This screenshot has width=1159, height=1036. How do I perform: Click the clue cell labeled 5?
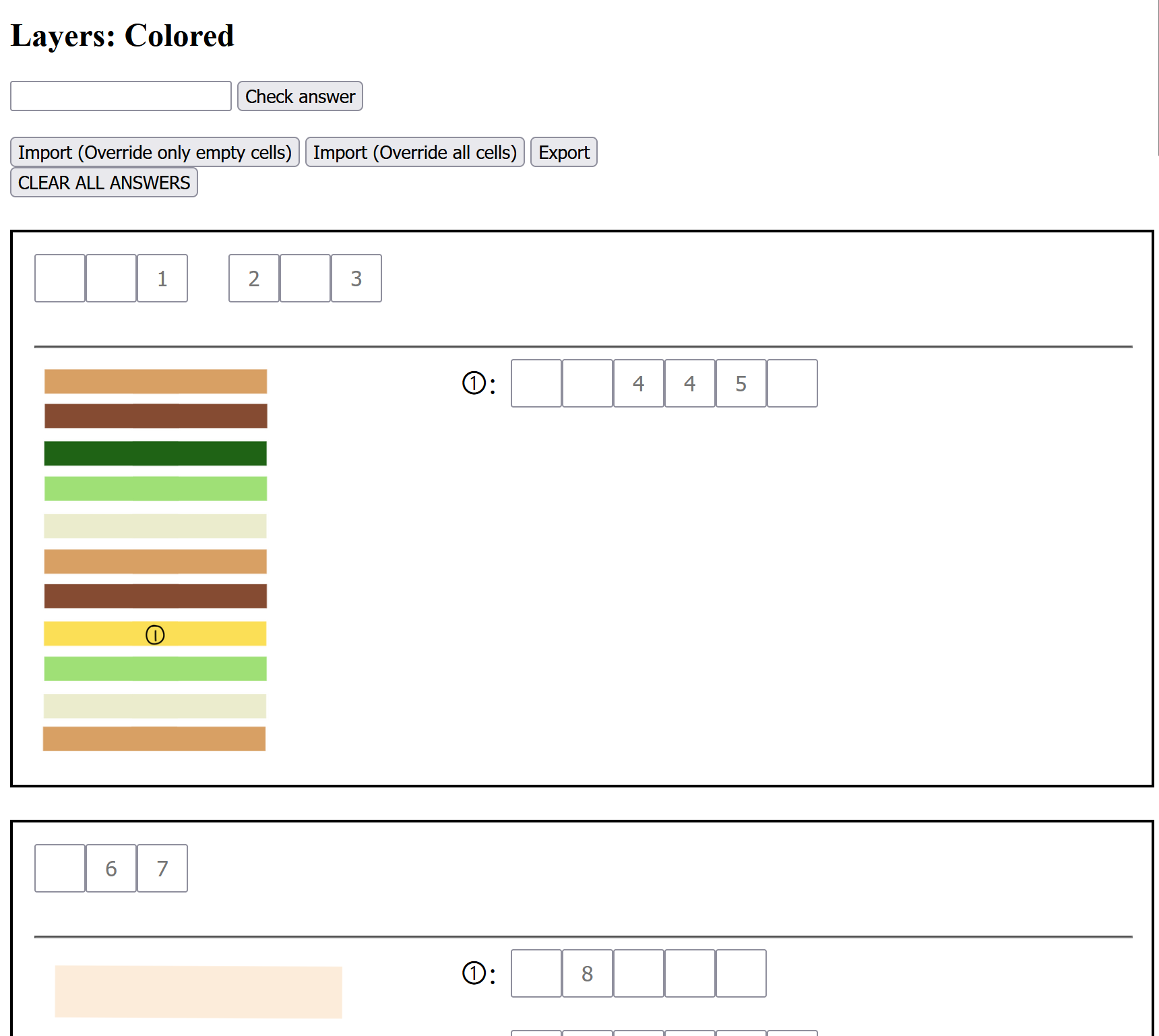741,383
